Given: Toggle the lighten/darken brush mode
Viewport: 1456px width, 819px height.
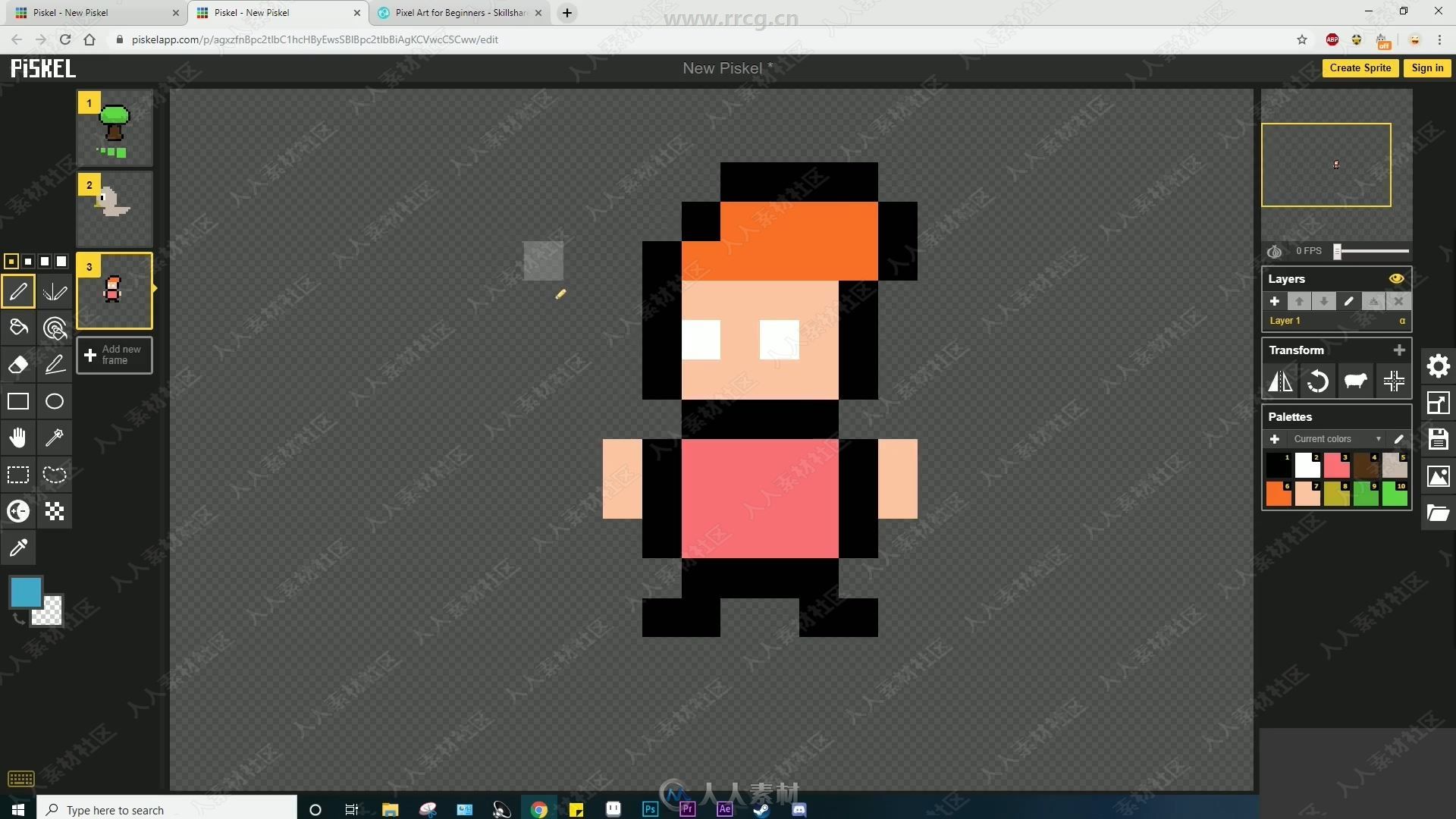Looking at the screenshot, I should [18, 510].
